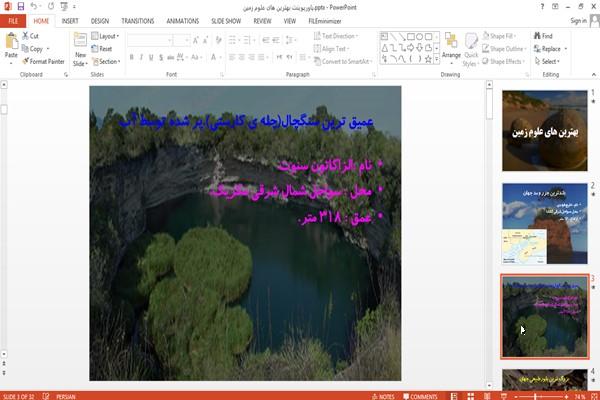Switch to Reading View
The height and width of the screenshot is (400, 600).
pos(487,396)
